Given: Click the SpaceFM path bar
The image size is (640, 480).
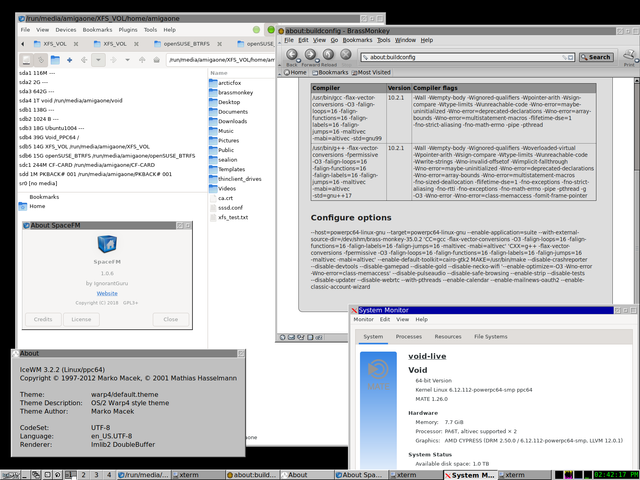Looking at the screenshot, I should tap(221, 60).
